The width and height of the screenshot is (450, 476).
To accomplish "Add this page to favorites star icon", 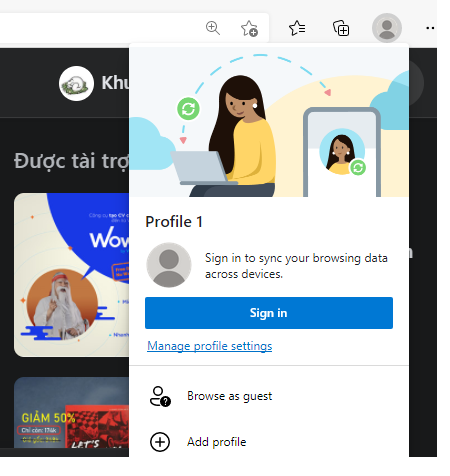I will 249,28.
